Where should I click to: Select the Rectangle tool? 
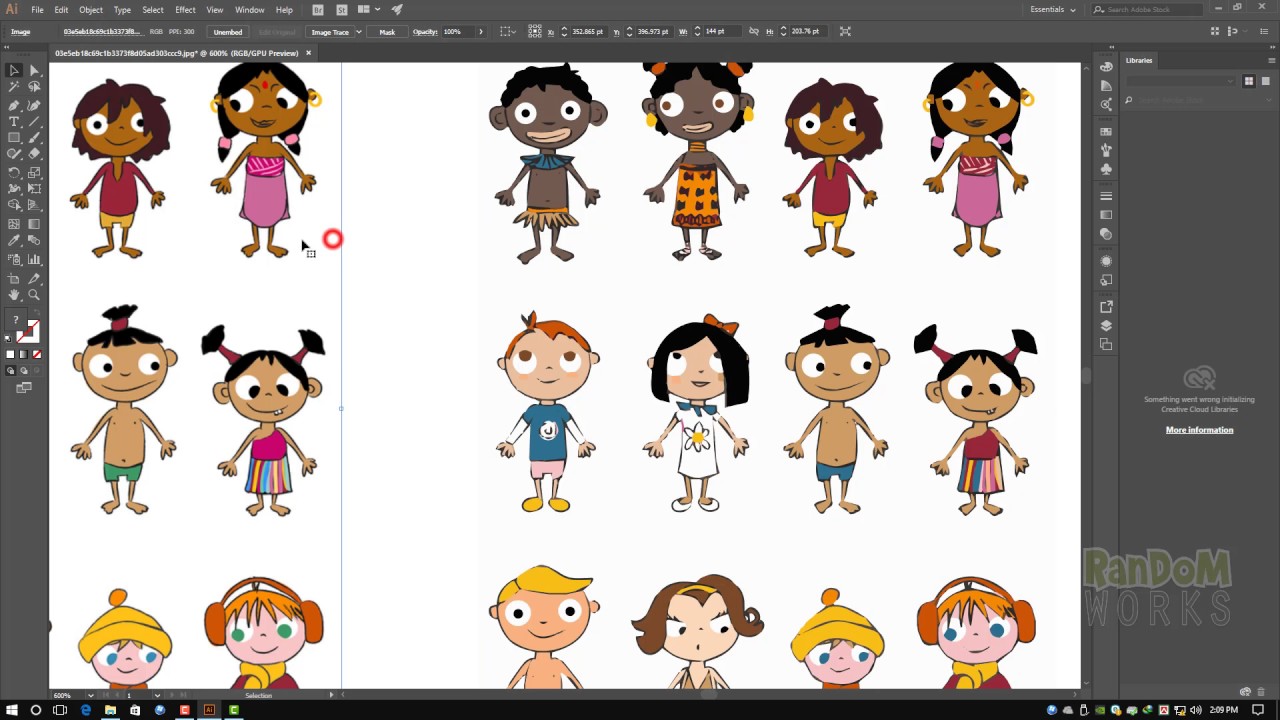click(14, 138)
